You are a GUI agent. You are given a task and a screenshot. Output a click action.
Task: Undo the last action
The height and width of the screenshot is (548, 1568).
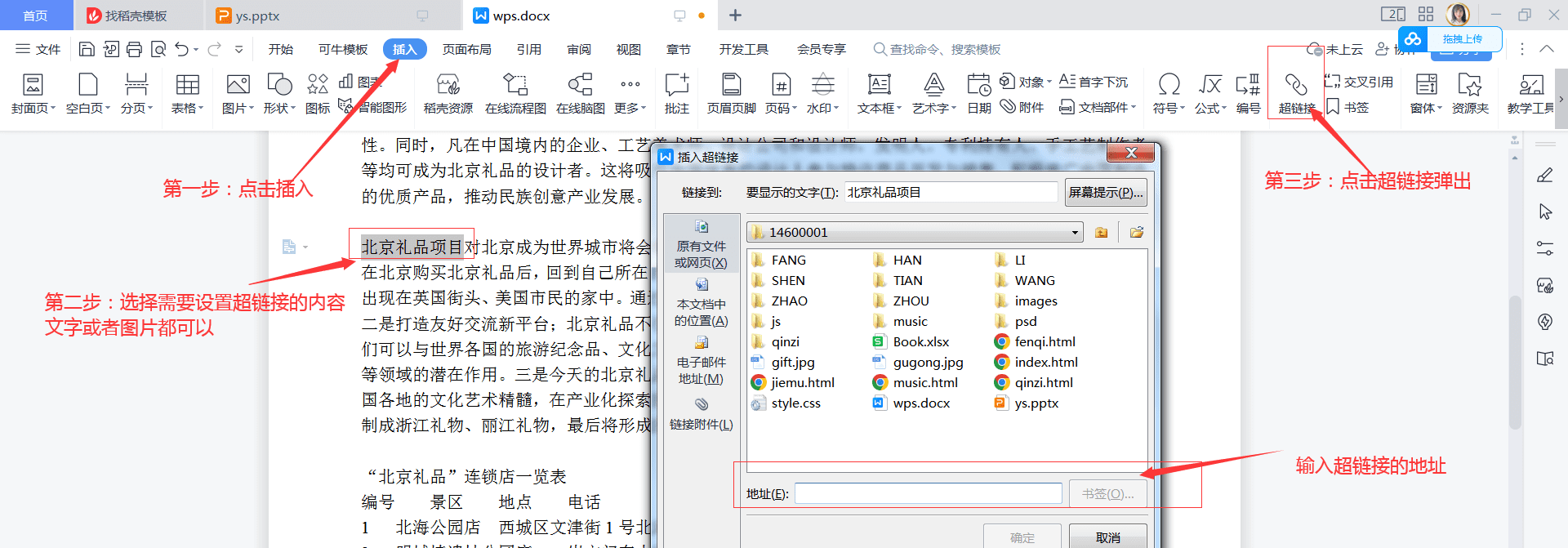(182, 49)
